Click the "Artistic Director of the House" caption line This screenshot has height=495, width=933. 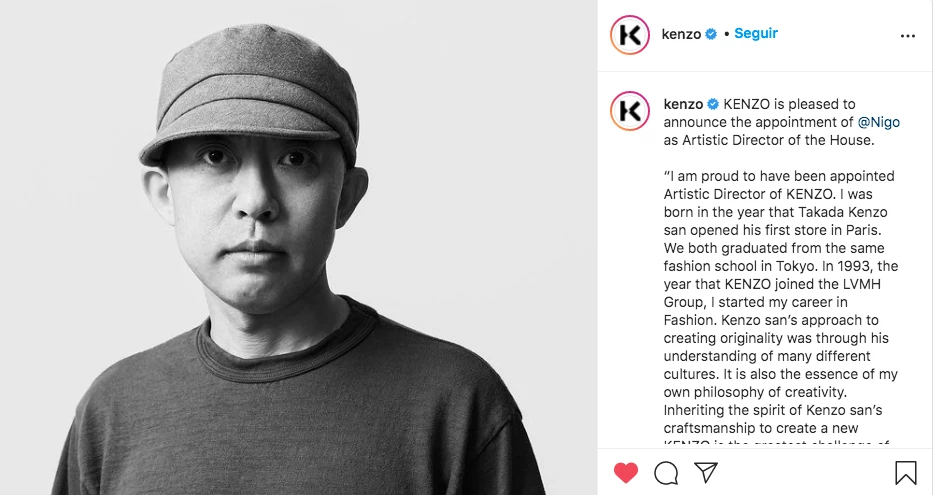tap(769, 140)
